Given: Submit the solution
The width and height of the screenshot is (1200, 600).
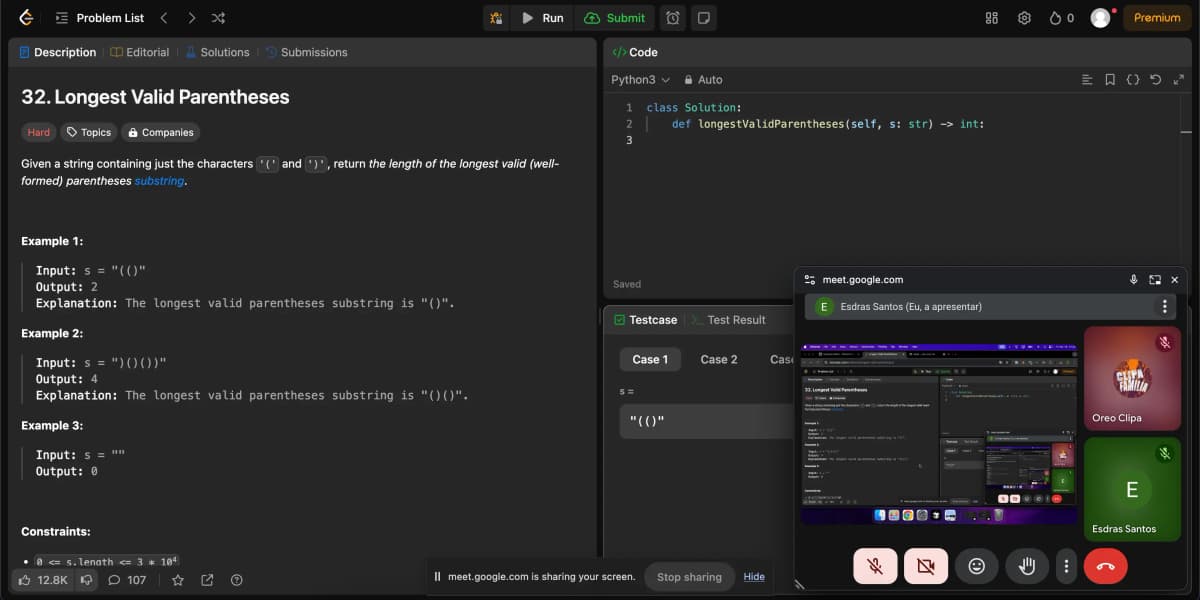Looking at the screenshot, I should (x=615, y=17).
